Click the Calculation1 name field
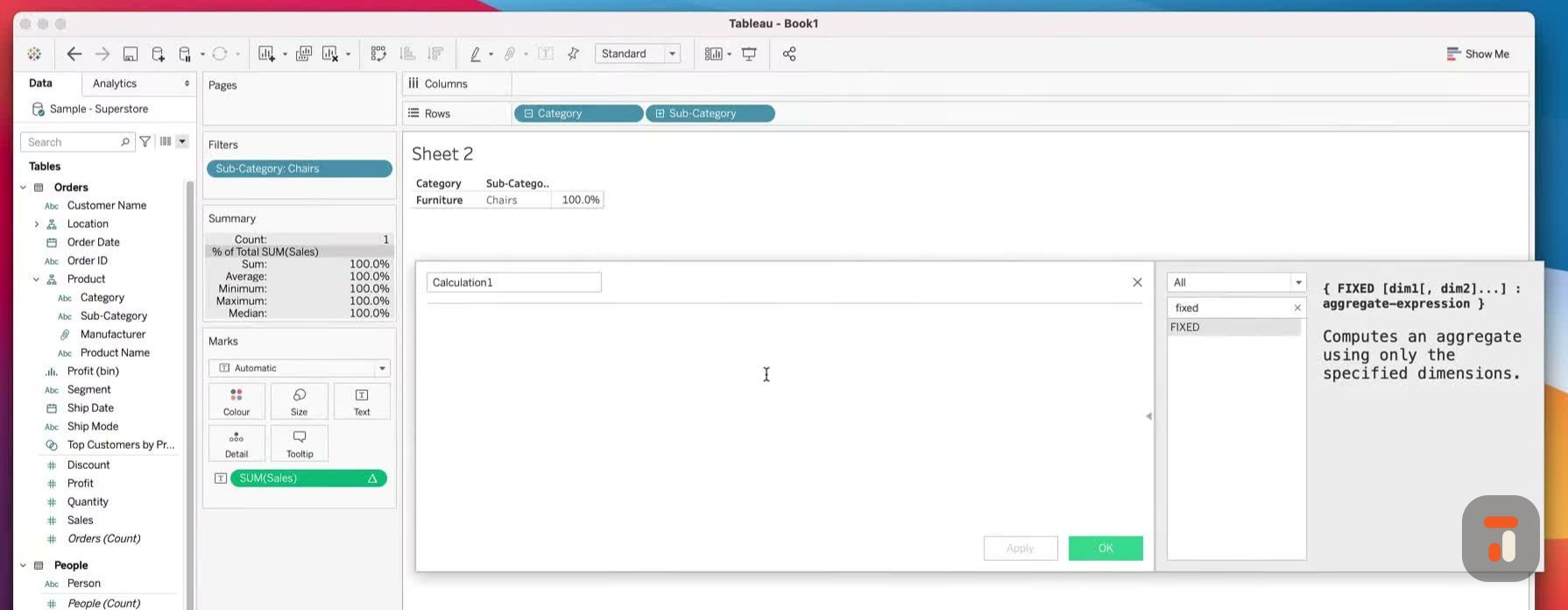1568x610 pixels. coord(514,282)
